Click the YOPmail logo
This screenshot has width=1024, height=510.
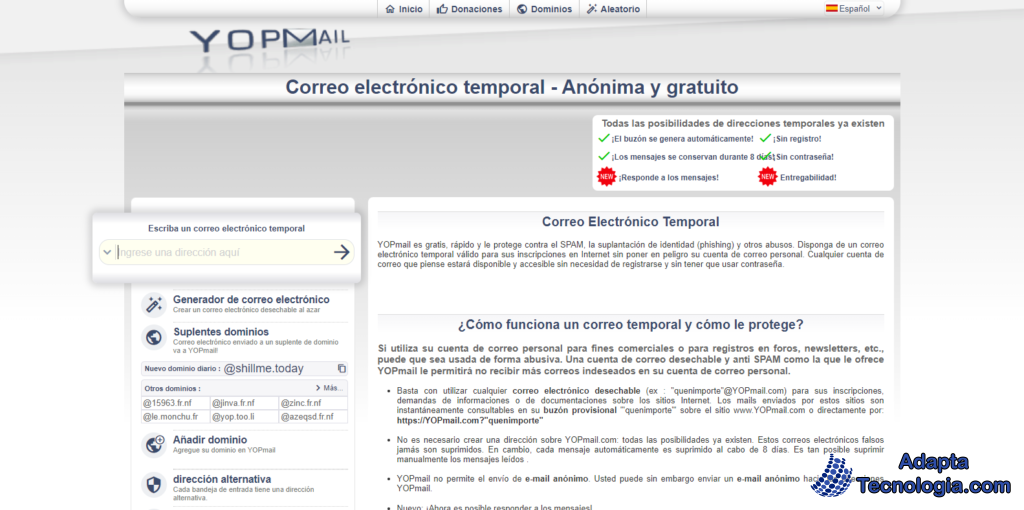pos(270,40)
